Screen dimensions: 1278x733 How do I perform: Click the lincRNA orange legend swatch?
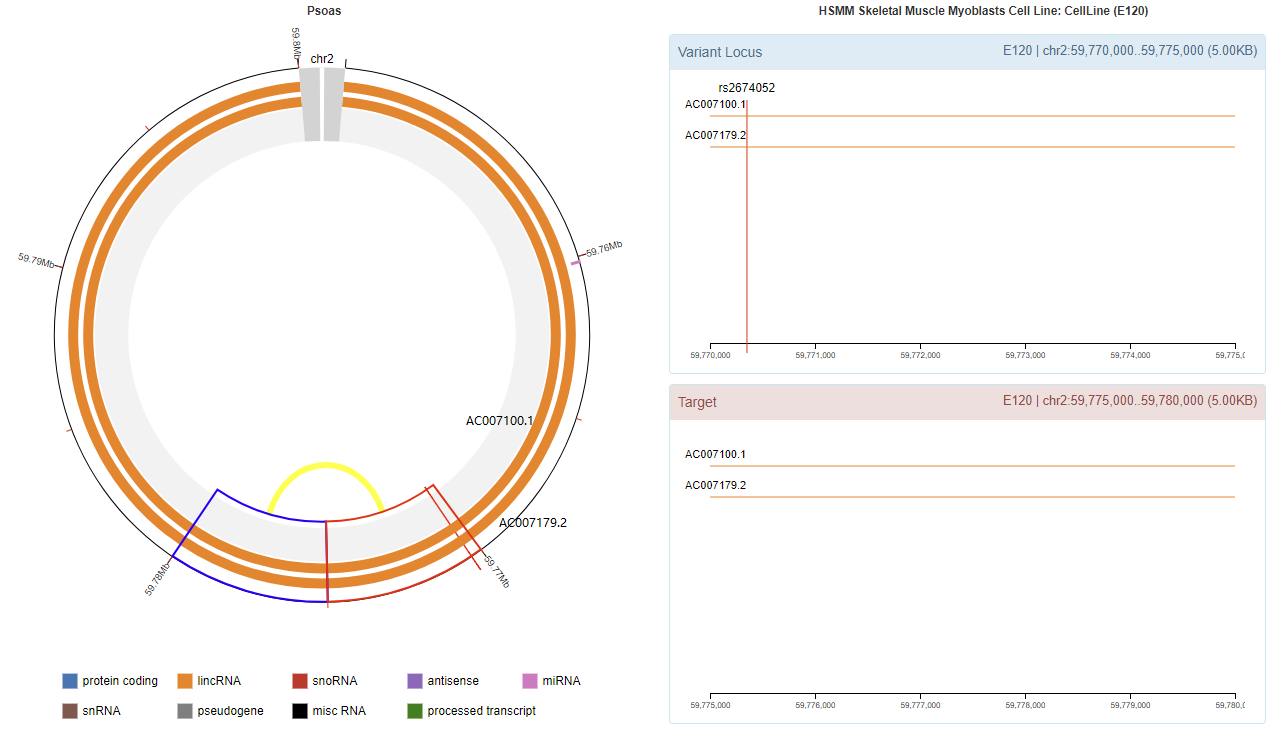185,681
